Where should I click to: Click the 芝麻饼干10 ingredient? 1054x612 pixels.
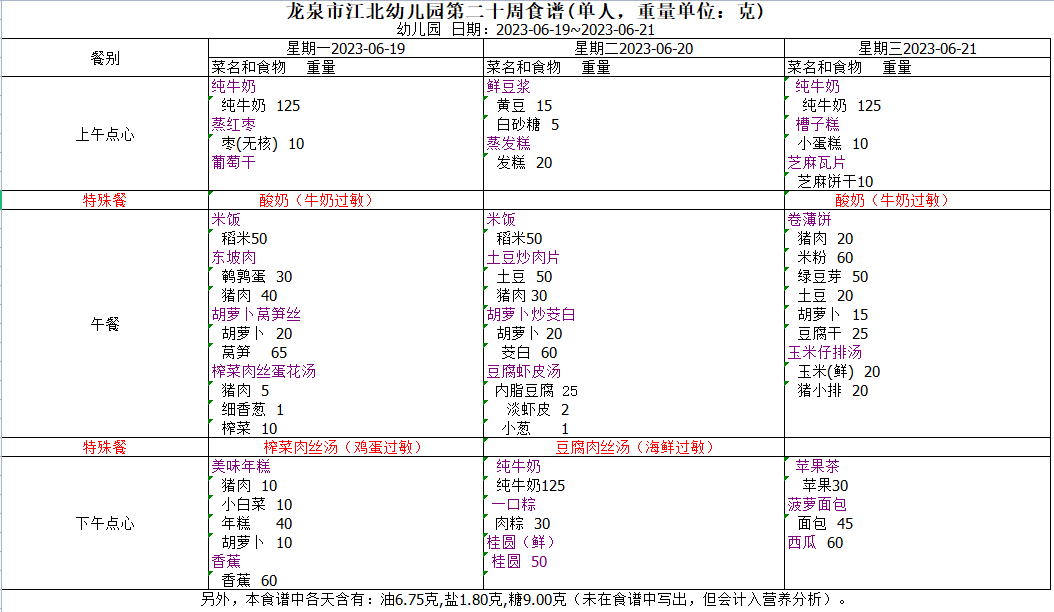pos(836,182)
